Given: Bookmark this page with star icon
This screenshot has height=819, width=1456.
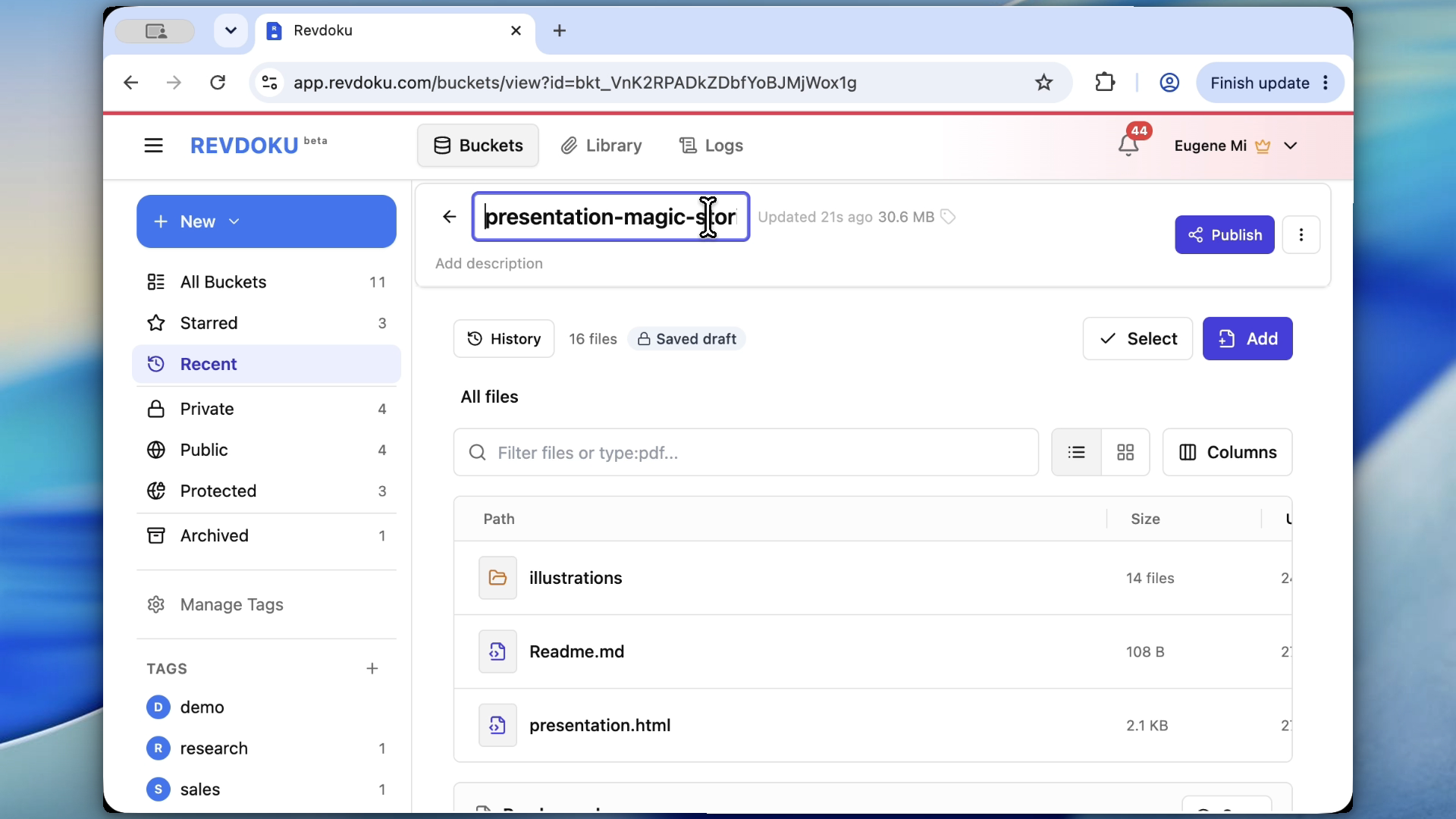Looking at the screenshot, I should [x=1044, y=83].
